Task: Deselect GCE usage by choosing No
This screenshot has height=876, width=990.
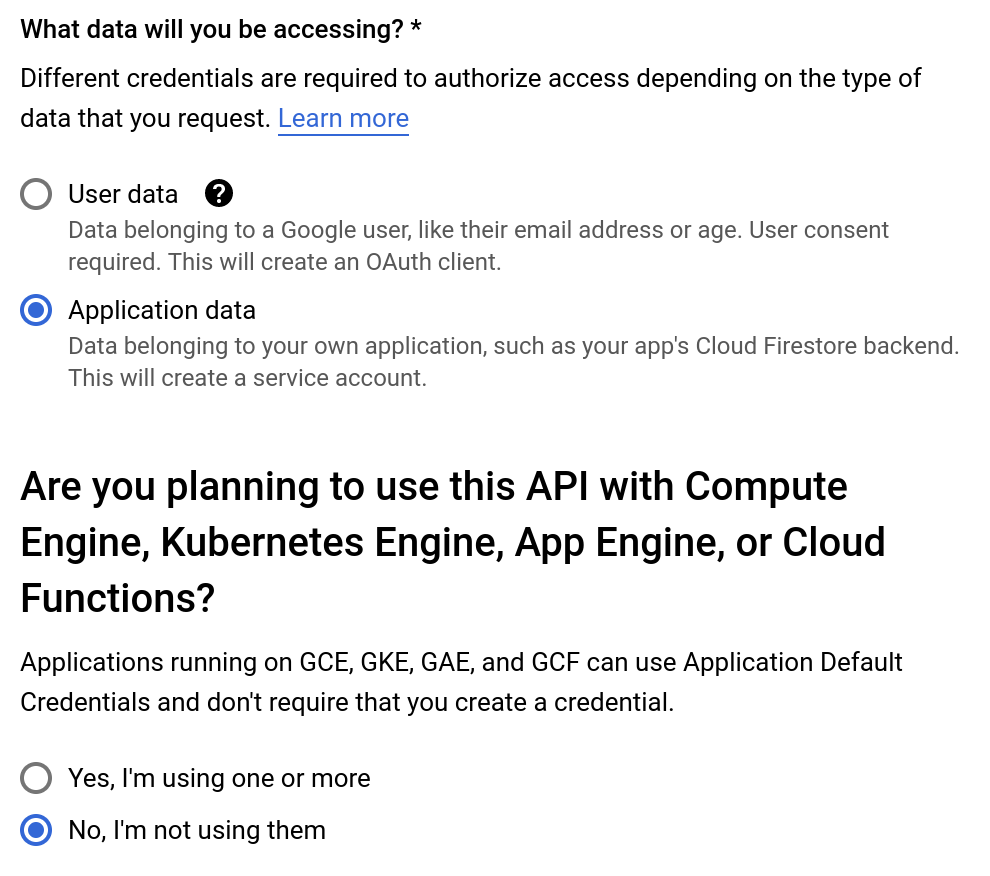Action: coord(36,830)
